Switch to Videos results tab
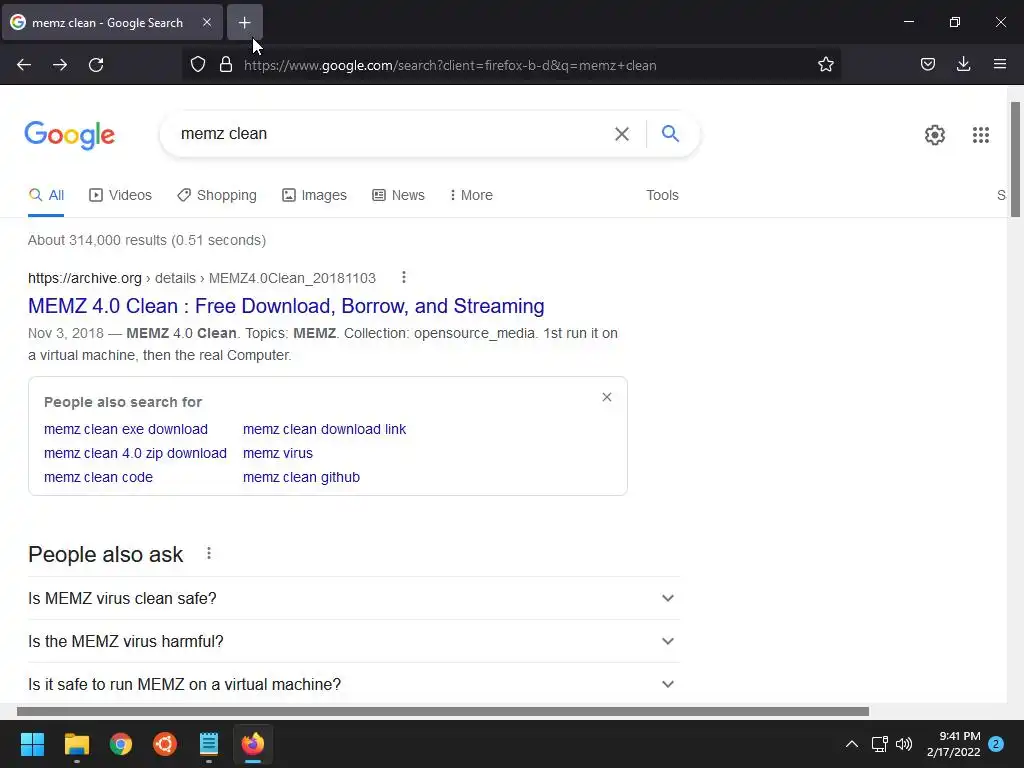 pyautogui.click(x=120, y=195)
